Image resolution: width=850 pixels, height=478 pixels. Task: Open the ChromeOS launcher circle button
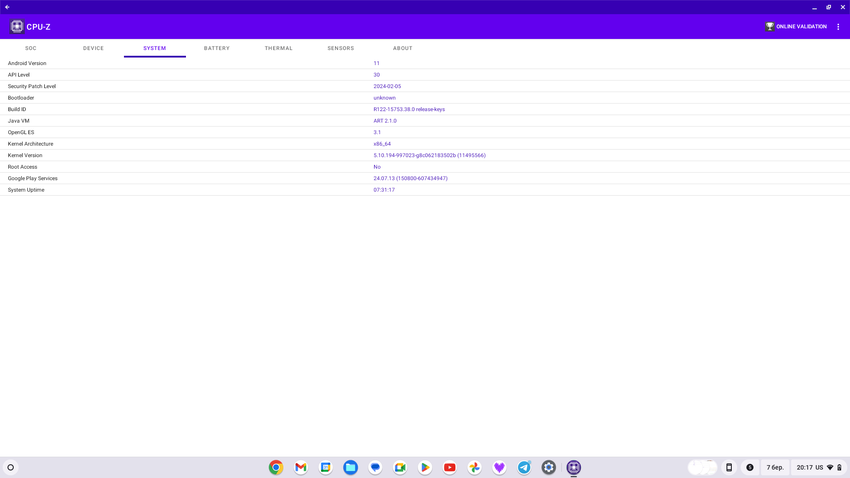click(x=11, y=467)
